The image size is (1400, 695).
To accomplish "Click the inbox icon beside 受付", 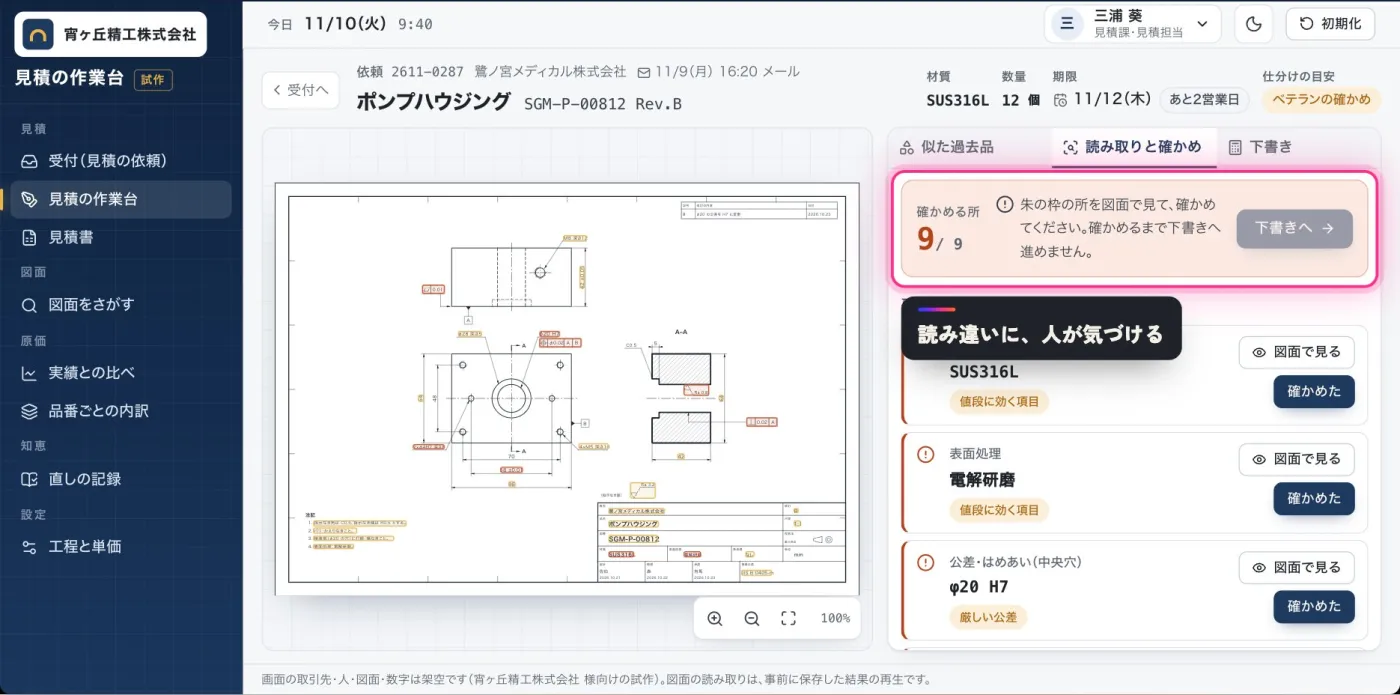I will (x=29, y=161).
